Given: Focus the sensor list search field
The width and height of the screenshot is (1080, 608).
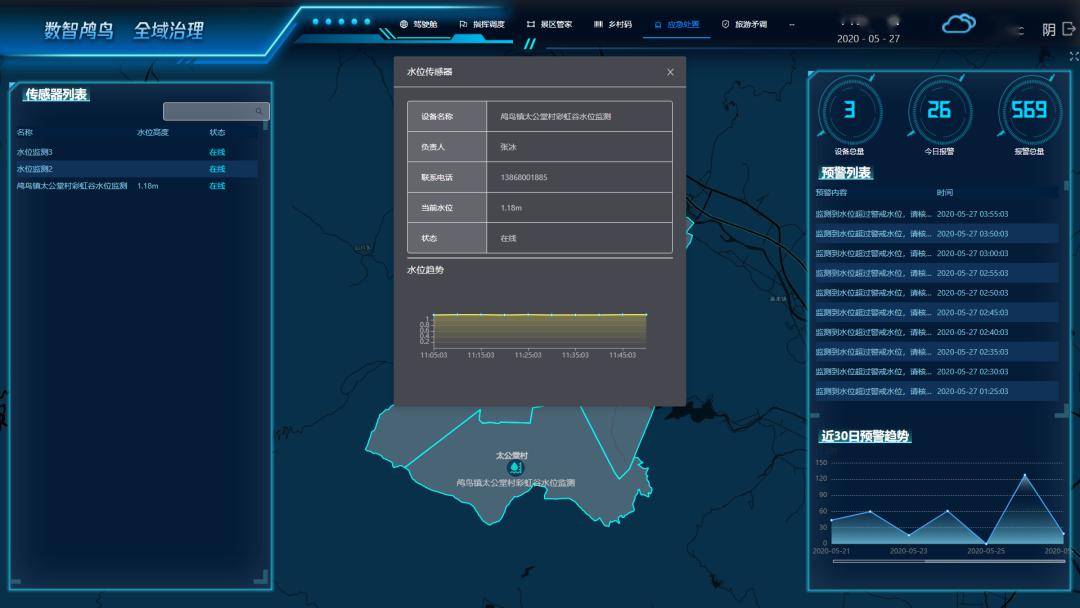Looking at the screenshot, I should click(x=216, y=111).
